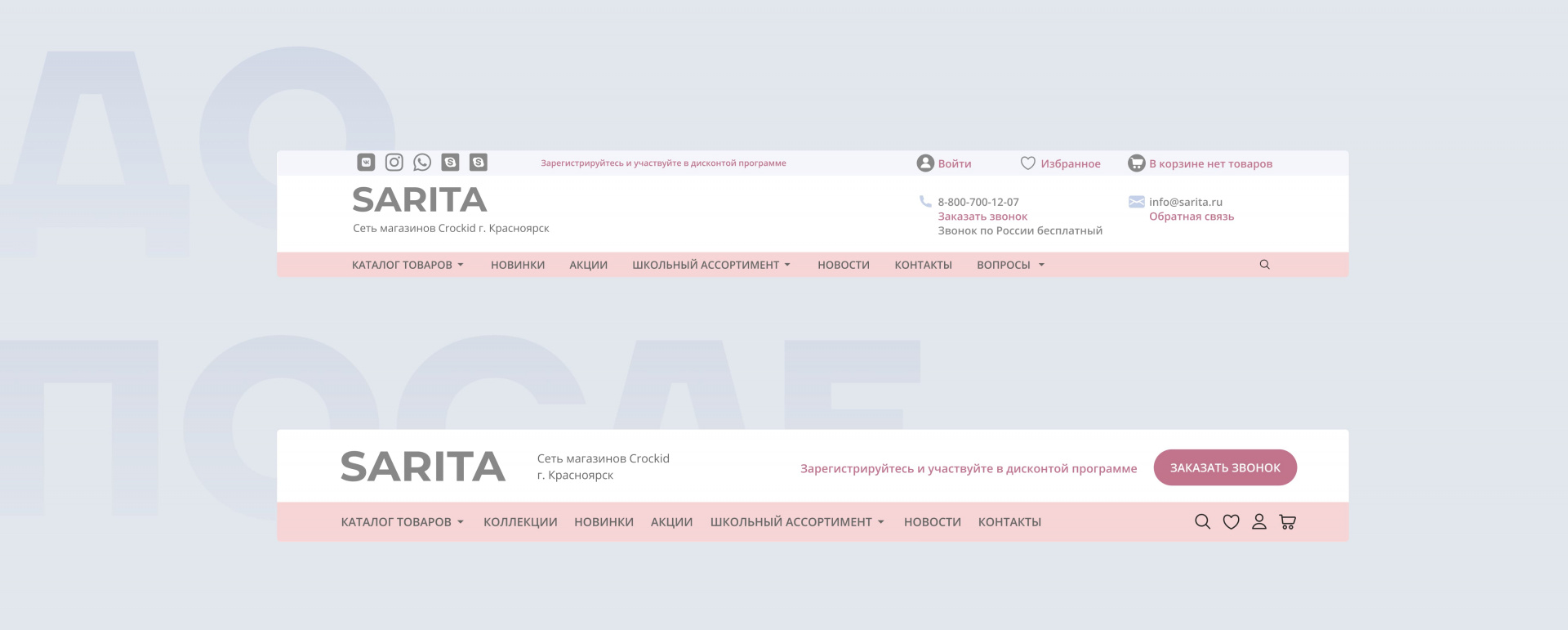Viewport: 1568px width, 630px height.
Task: Click the shopping cart icon in lower menu
Action: click(1288, 522)
